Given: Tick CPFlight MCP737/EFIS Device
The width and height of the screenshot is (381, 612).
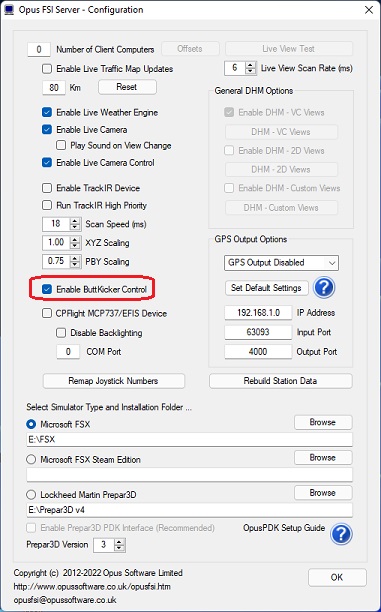Looking at the screenshot, I should [47, 313].
